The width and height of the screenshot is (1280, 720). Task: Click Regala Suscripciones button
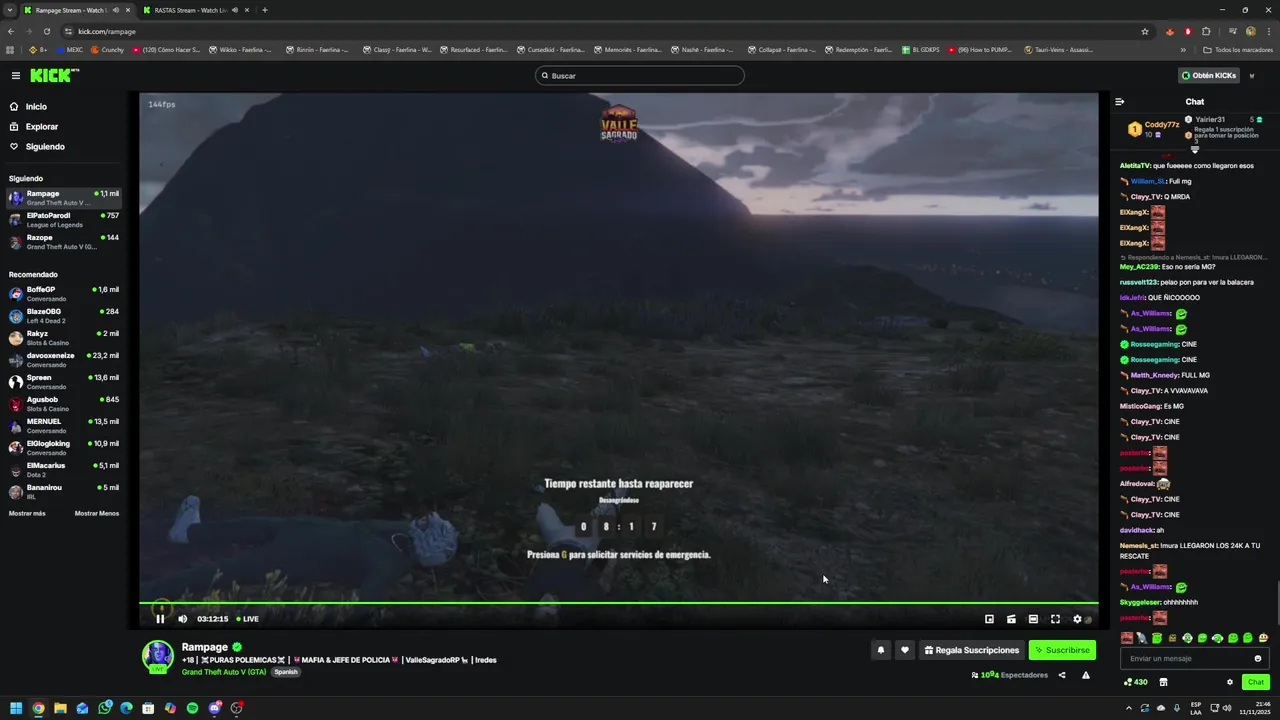coord(972,650)
